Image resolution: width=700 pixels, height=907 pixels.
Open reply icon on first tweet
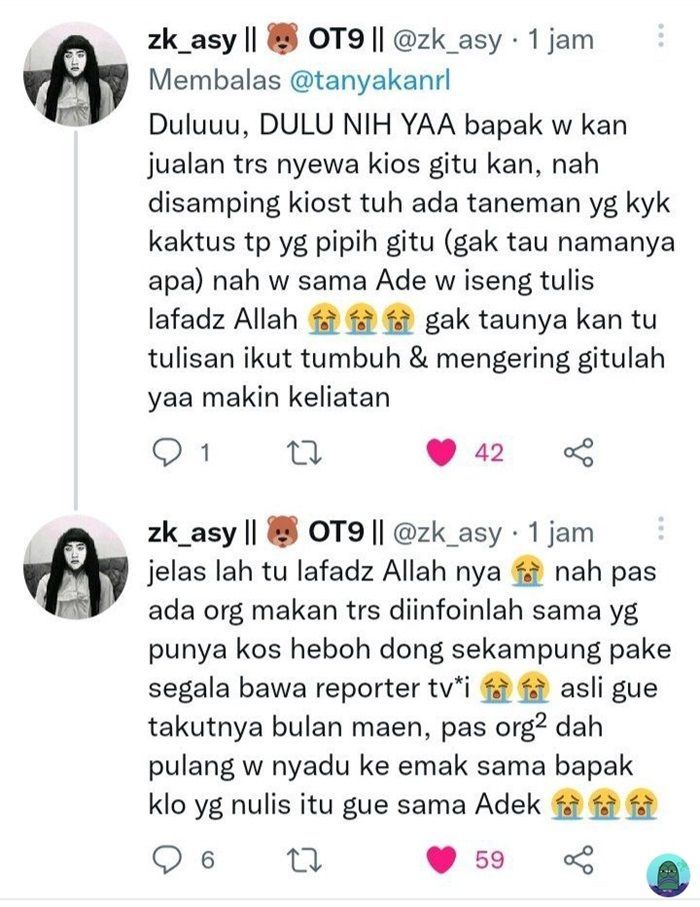pos(167,452)
